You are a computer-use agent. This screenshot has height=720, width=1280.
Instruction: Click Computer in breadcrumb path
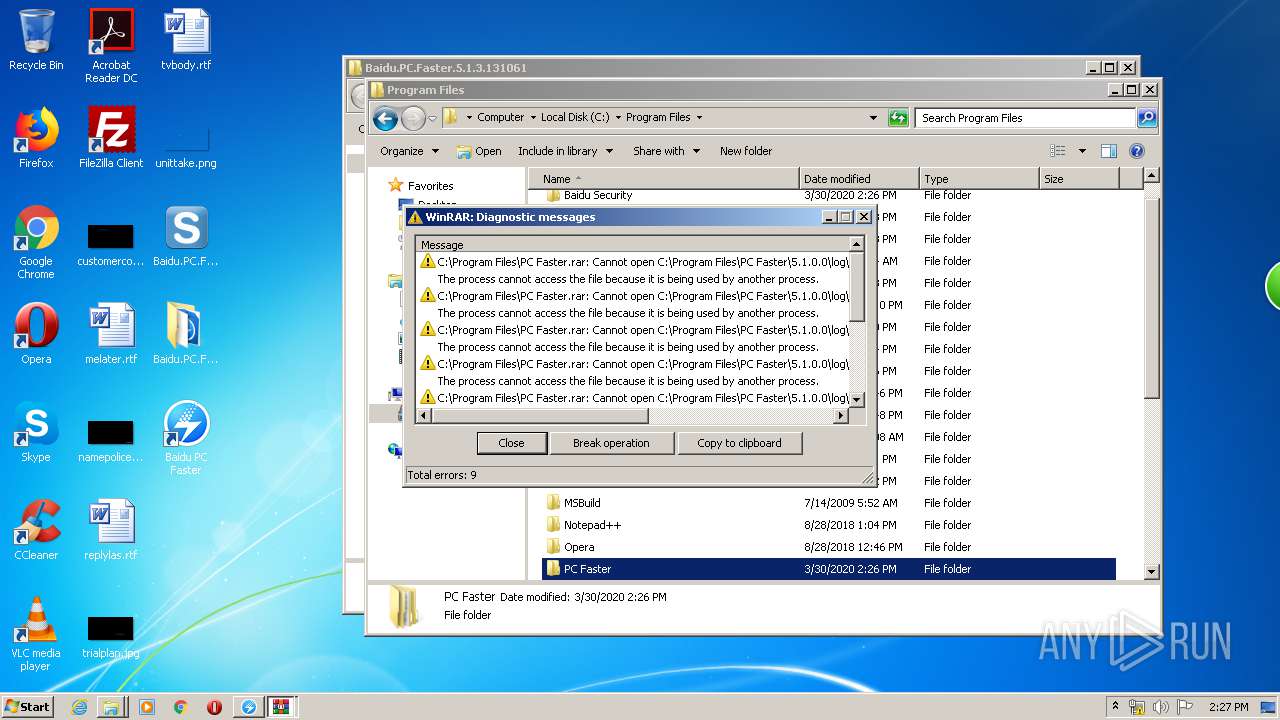tap(500, 117)
